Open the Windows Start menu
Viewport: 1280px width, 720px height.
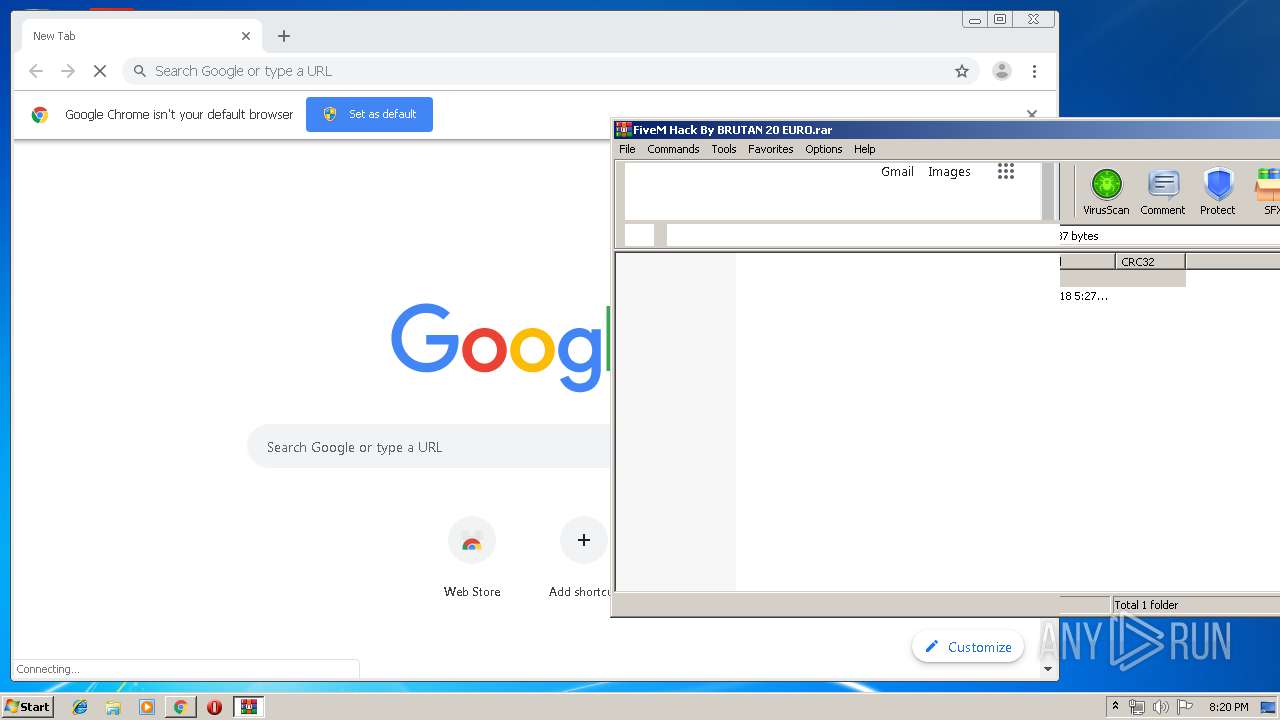tap(27, 707)
